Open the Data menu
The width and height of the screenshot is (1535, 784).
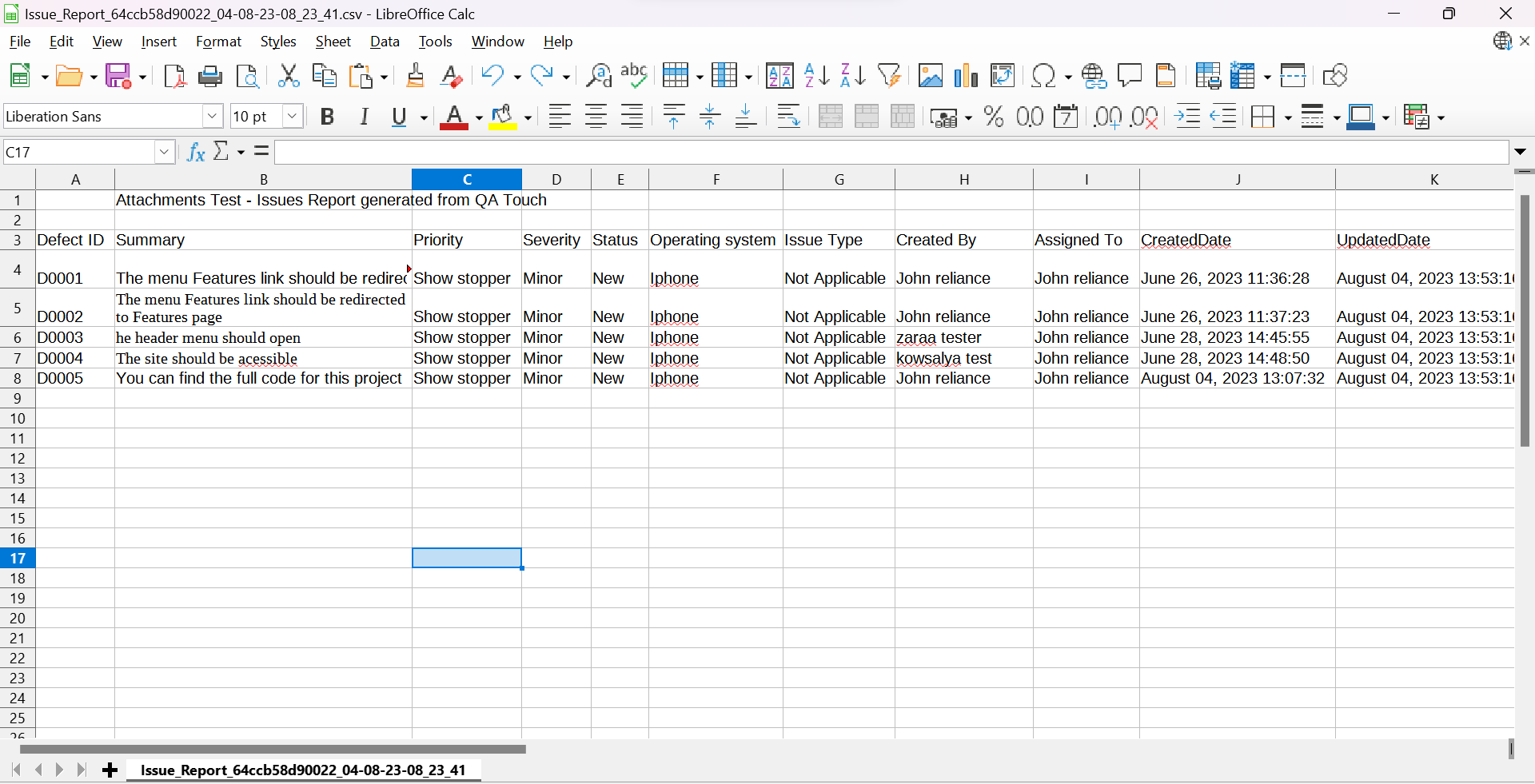[385, 42]
